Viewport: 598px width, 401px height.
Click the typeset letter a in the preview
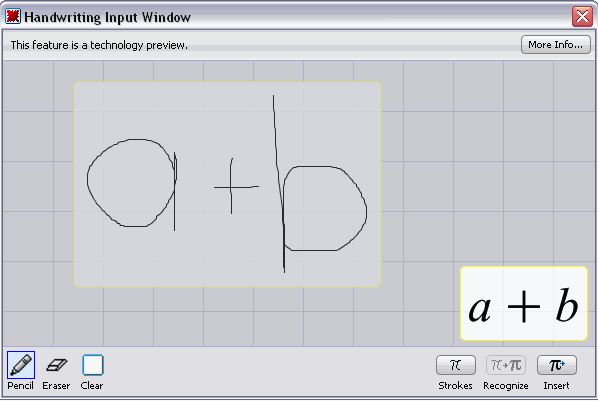pyautogui.click(x=479, y=309)
